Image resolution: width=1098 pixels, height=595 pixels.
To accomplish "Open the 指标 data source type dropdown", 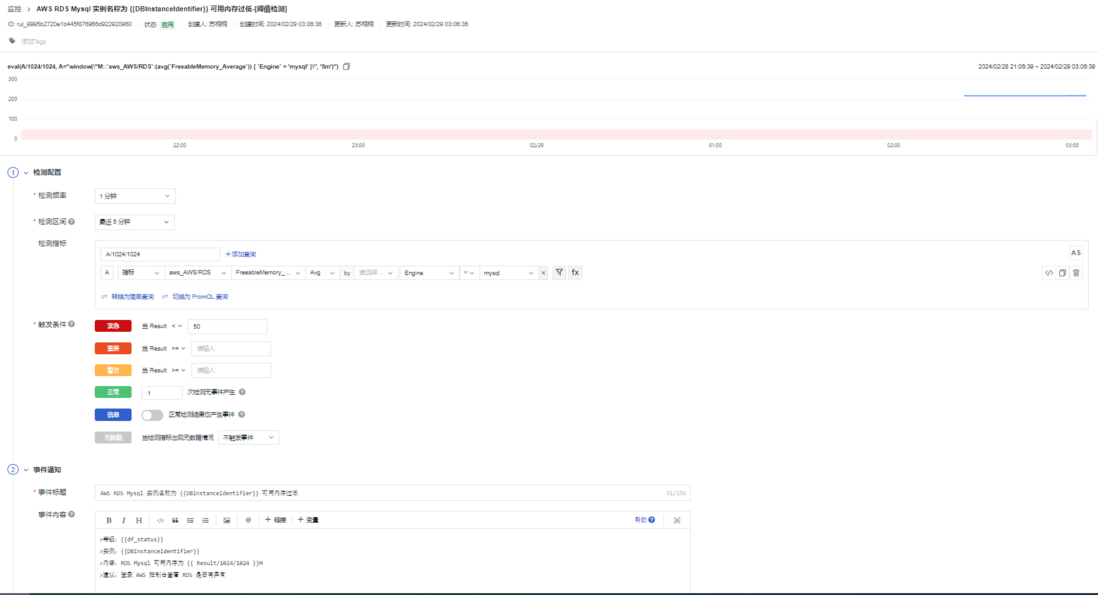I will [x=140, y=273].
